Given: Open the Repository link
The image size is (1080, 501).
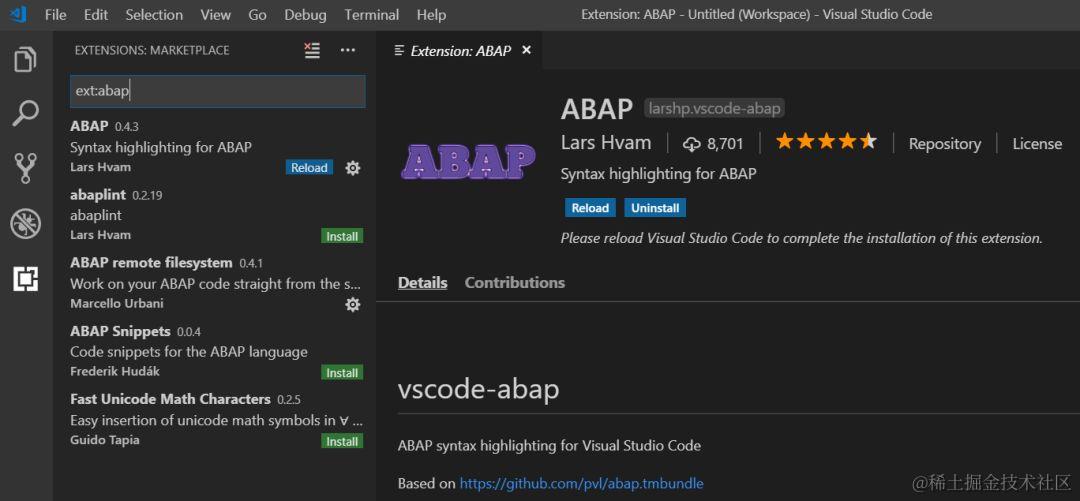Looking at the screenshot, I should [944, 143].
